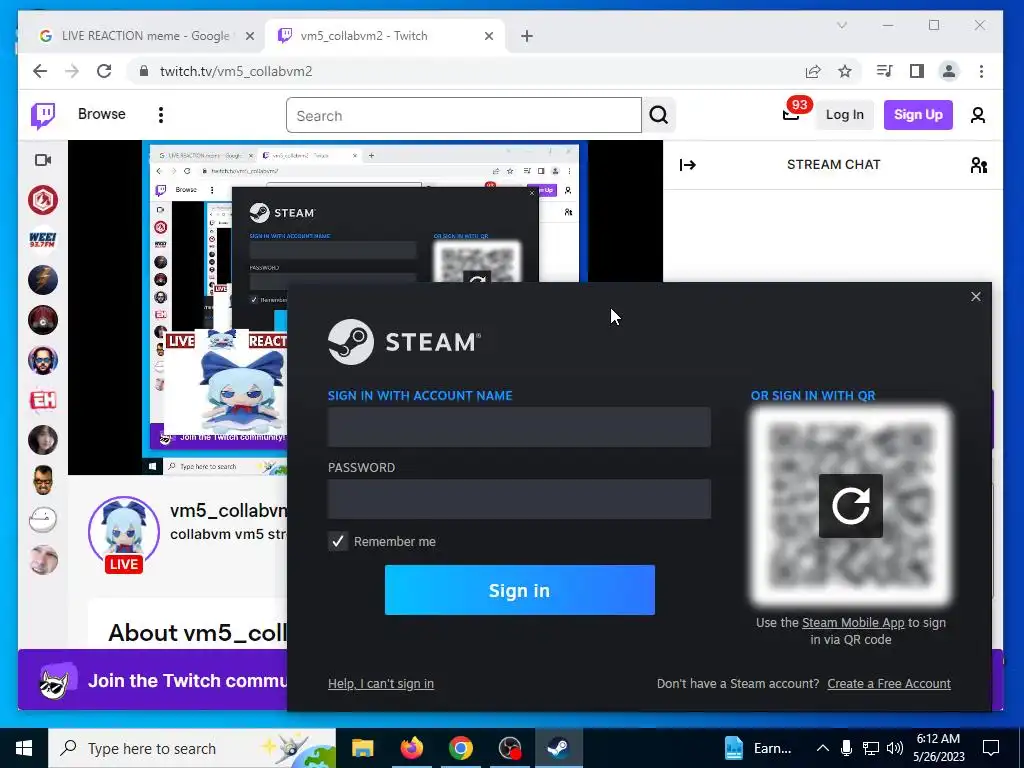Open the lightning bolt channel avatar in sidebar
The height and width of the screenshot is (768, 1024).
click(43, 280)
